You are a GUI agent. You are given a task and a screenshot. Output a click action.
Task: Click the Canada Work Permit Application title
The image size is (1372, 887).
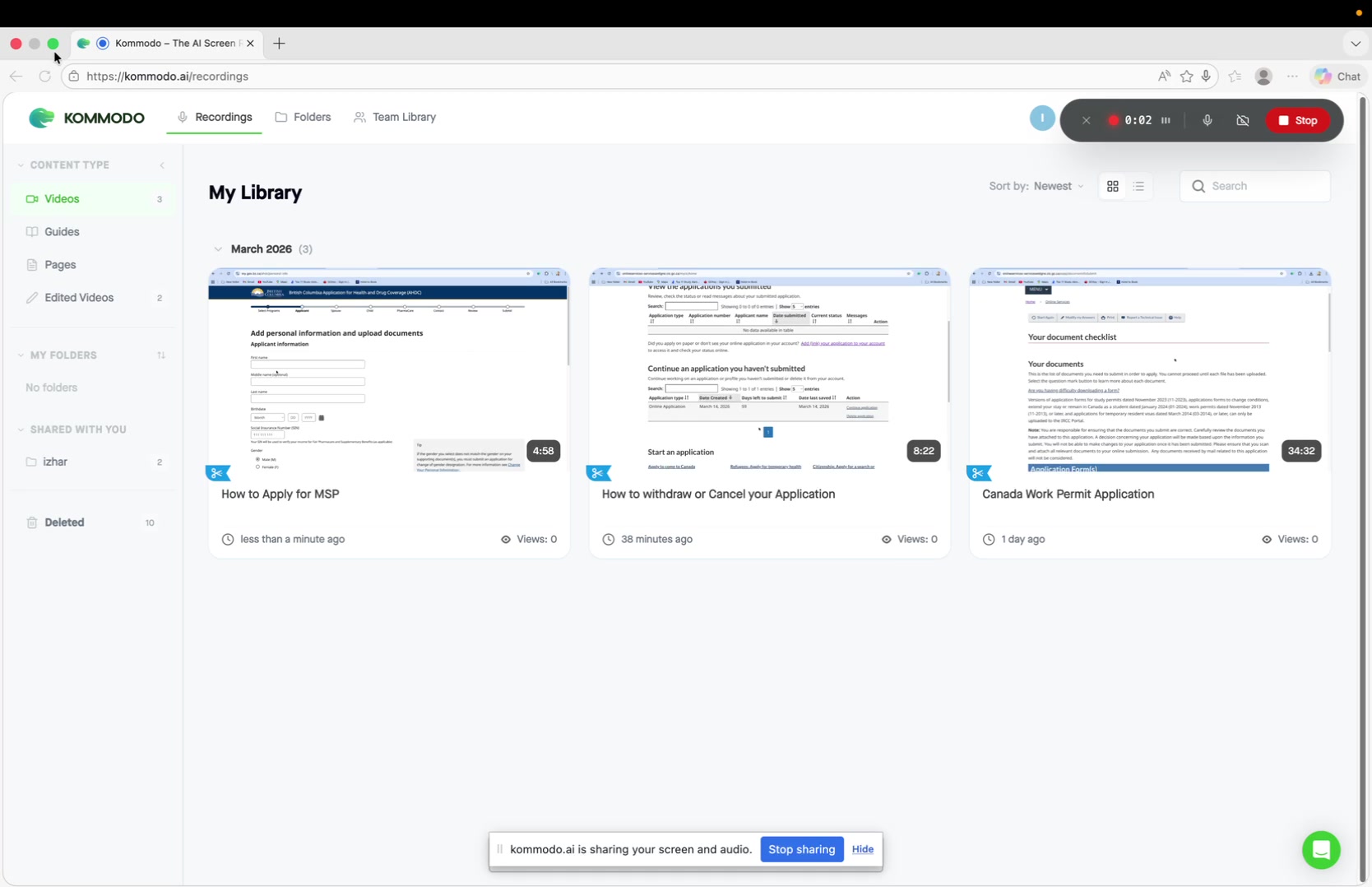coord(1068,495)
